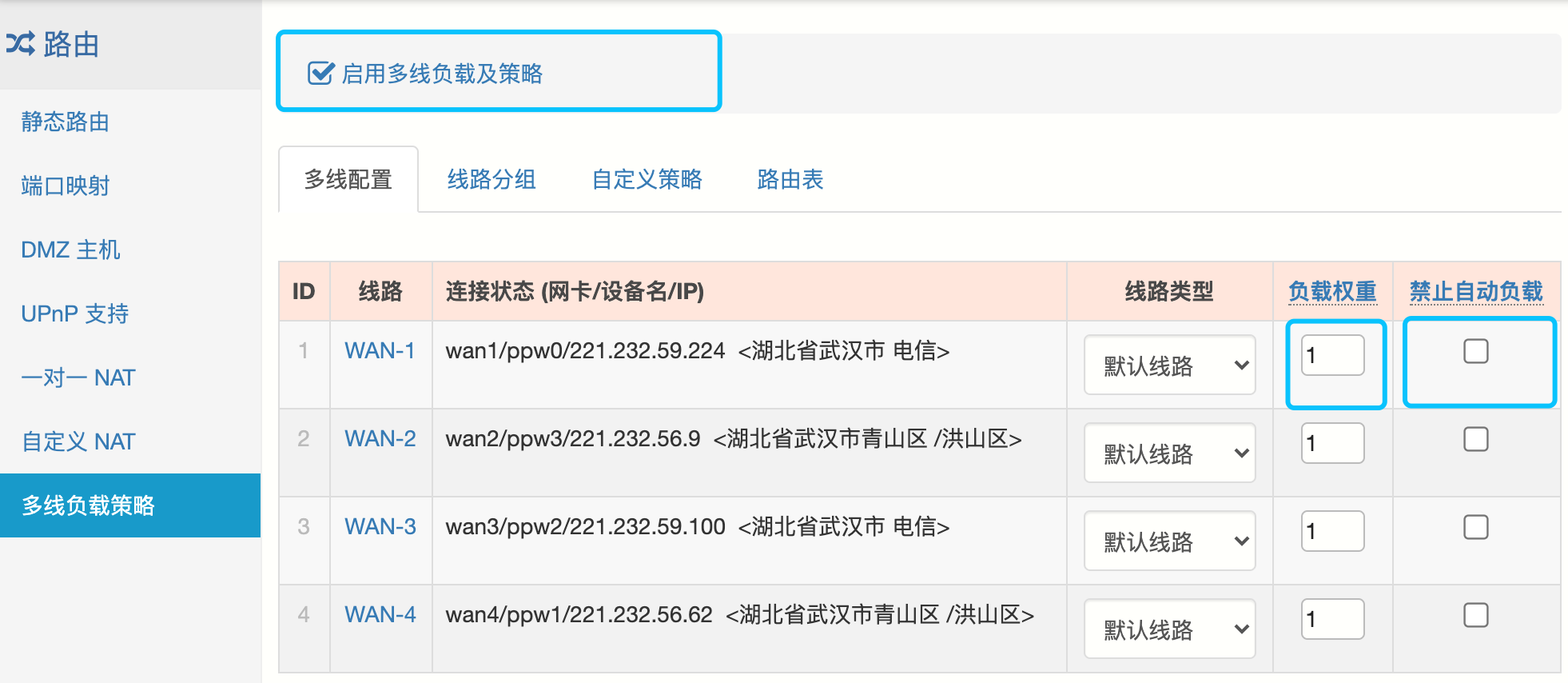
Task: Open 端口映射 from the sidebar menu
Action: 66,186
